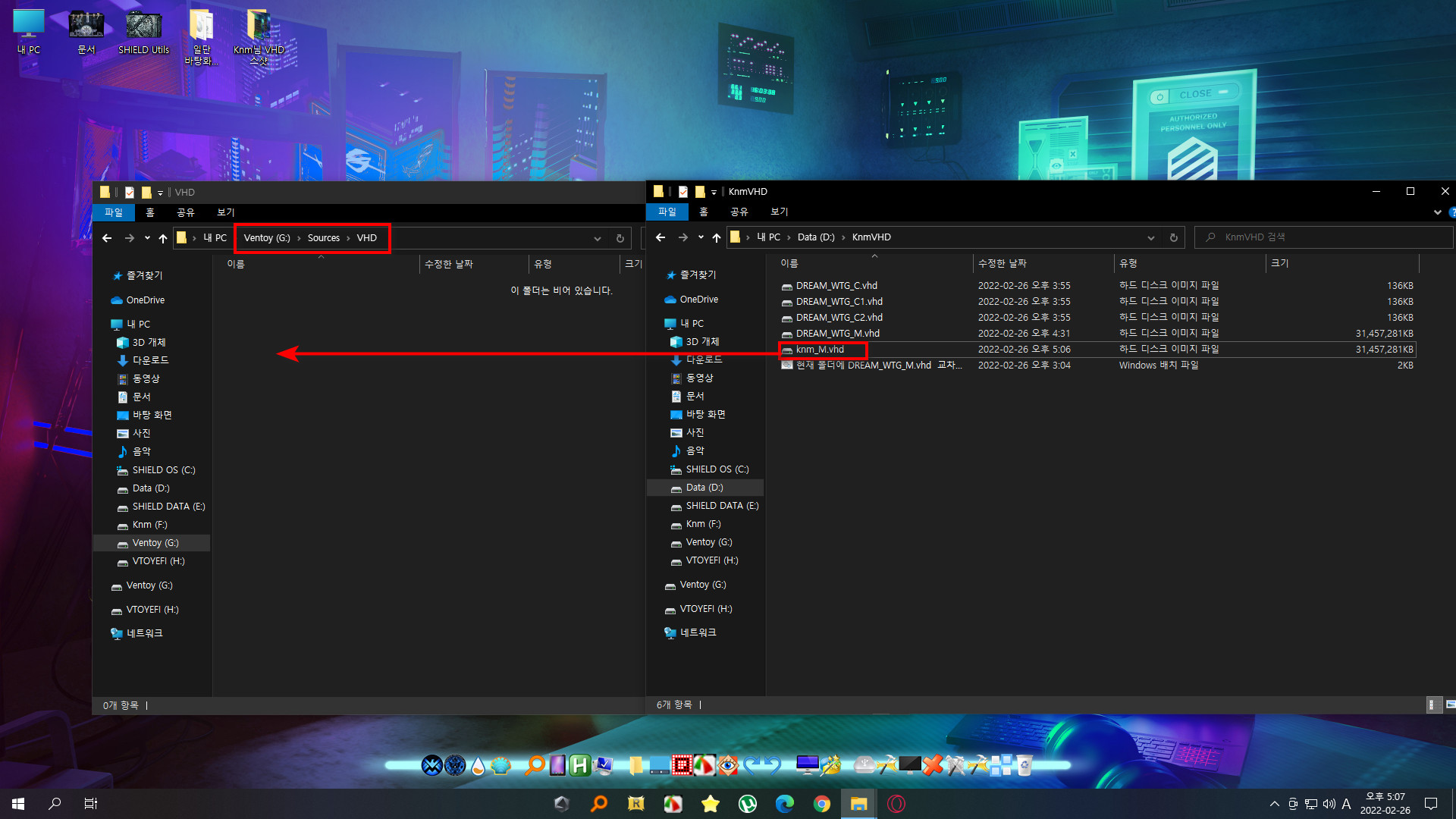The height and width of the screenshot is (819, 1456).
Task: Click the yellow star taskbar icon
Action: [711, 804]
